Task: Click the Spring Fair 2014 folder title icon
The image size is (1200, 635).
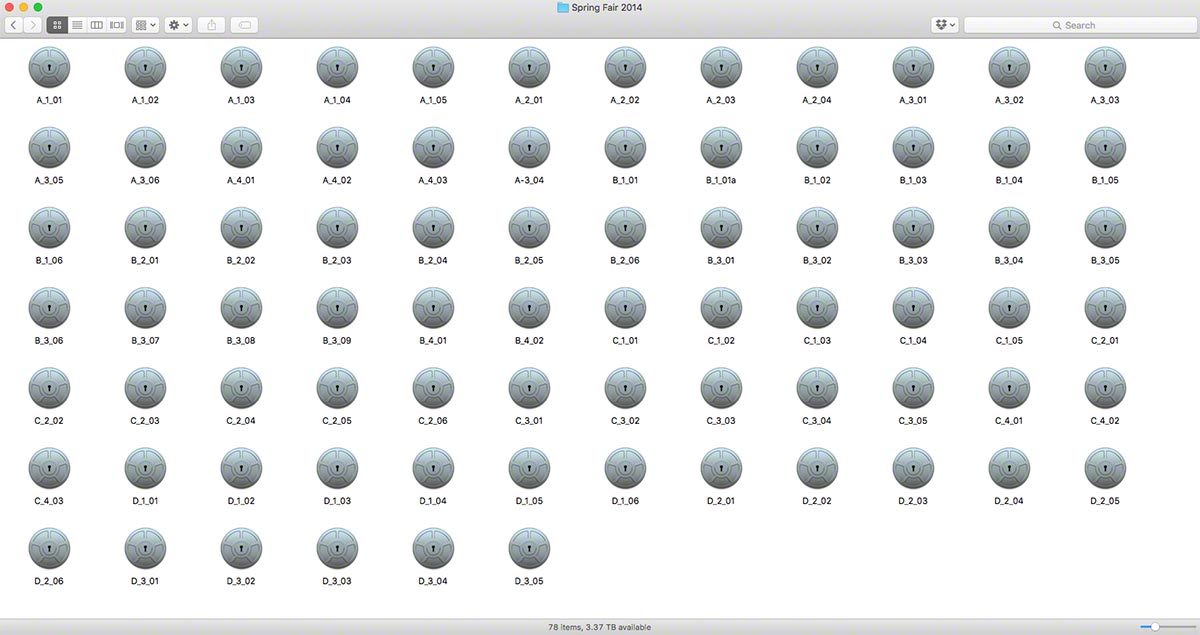Action: point(563,7)
